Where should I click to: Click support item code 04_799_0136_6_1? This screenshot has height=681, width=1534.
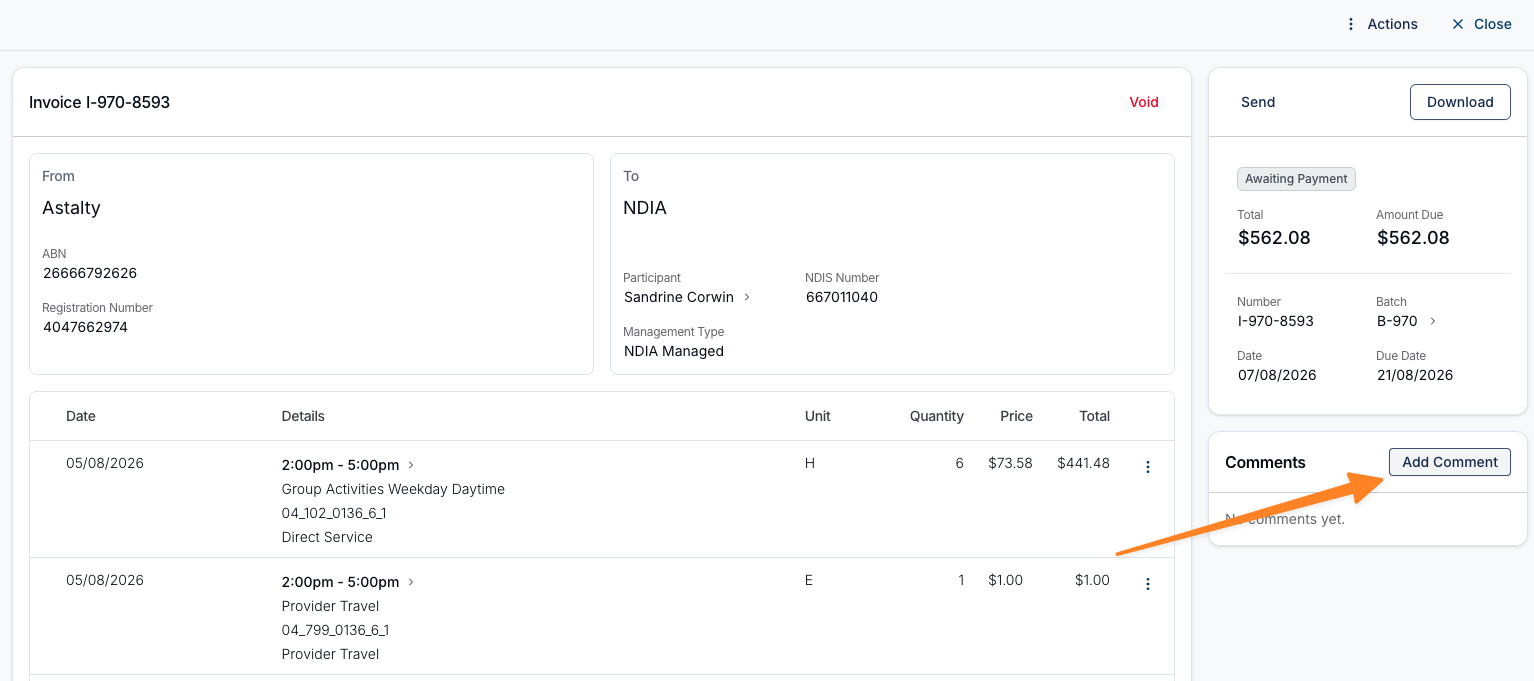(x=335, y=630)
